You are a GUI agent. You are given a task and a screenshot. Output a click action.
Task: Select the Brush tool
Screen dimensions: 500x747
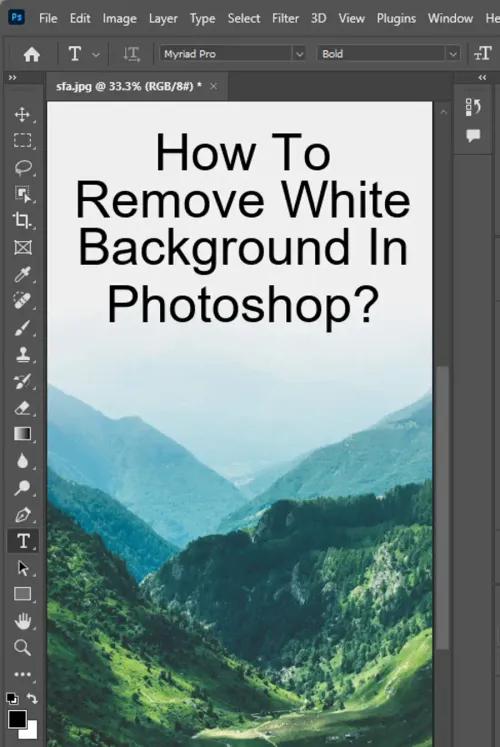[22, 328]
